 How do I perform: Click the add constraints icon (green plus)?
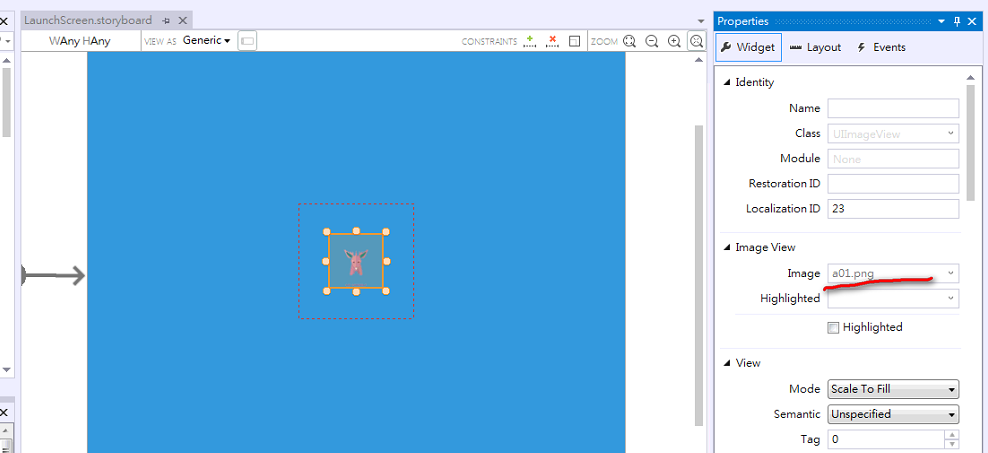click(x=530, y=41)
